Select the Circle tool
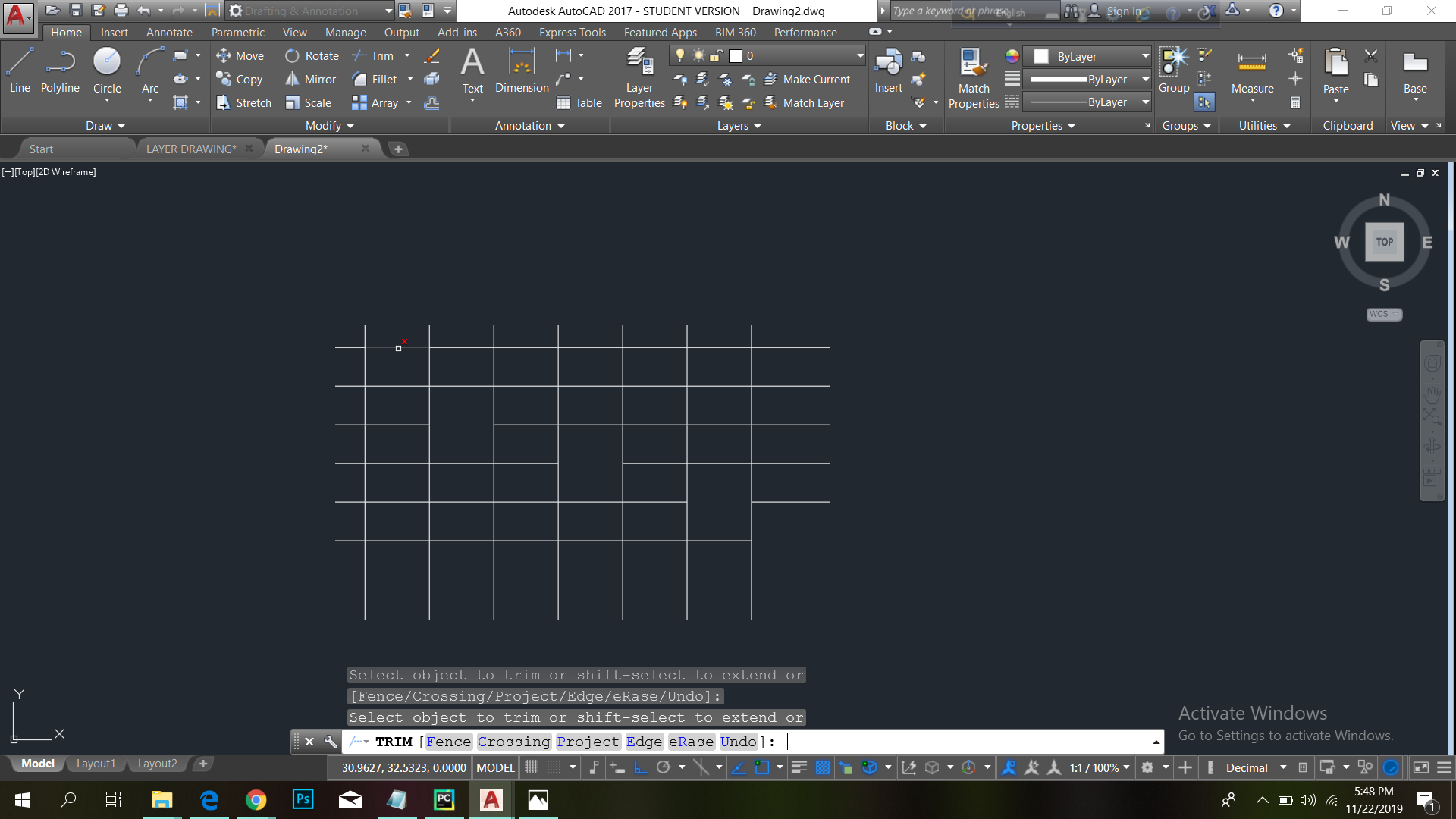This screenshot has width=1456, height=819. coord(107,71)
